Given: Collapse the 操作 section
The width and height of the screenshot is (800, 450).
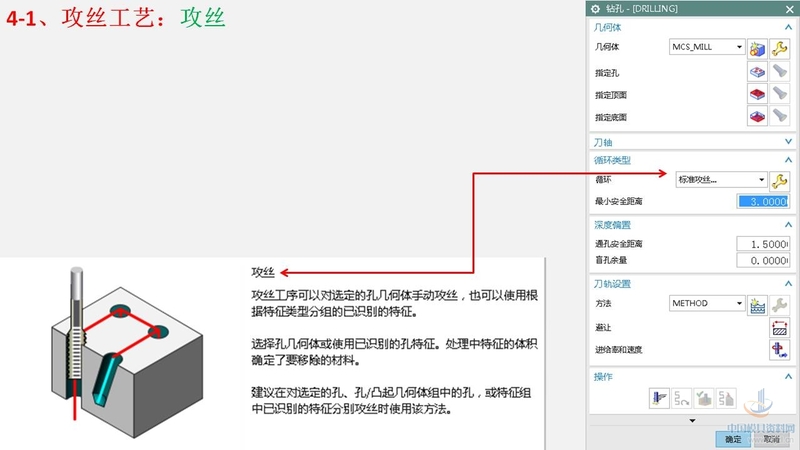Looking at the screenshot, I should [x=788, y=377].
